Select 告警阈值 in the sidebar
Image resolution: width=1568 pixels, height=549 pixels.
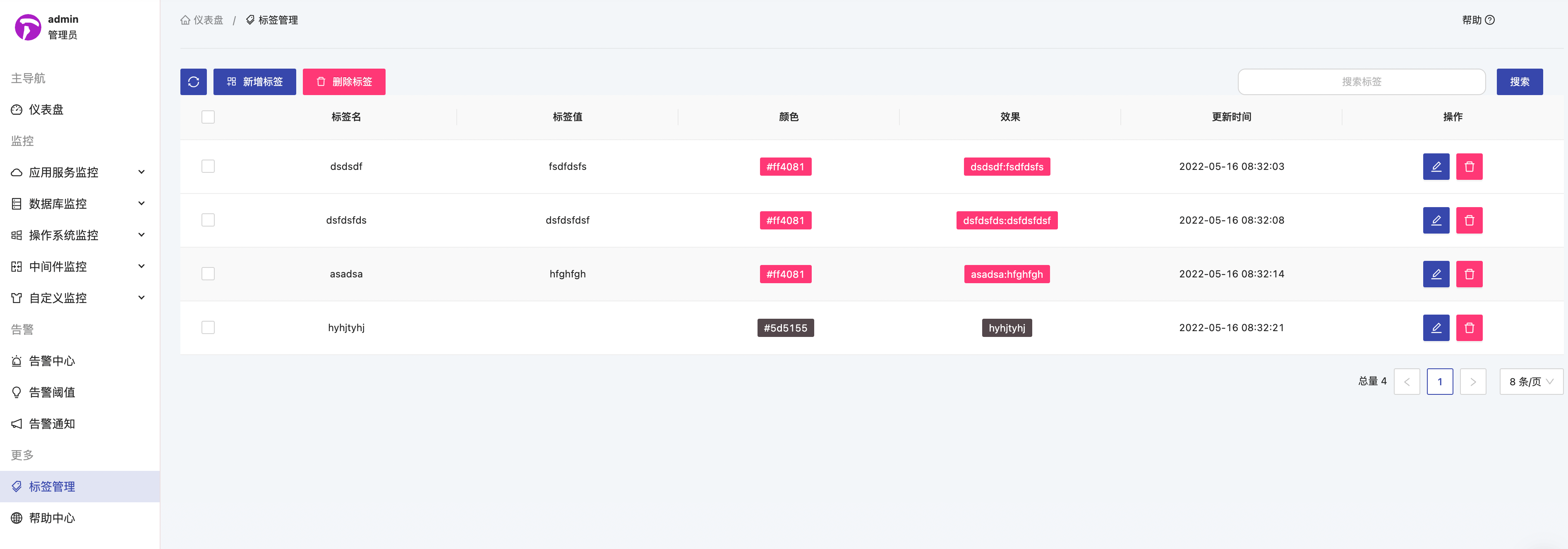pos(52,392)
